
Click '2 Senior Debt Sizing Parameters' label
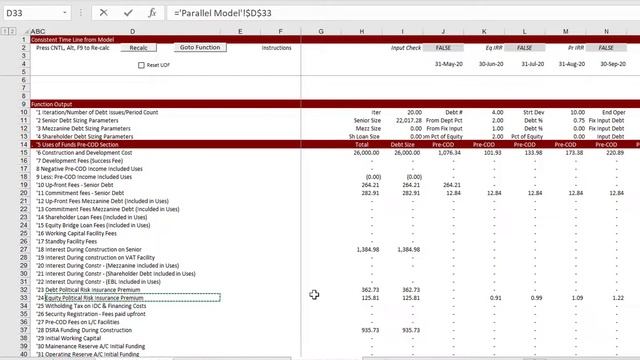pyautogui.click(x=77, y=120)
